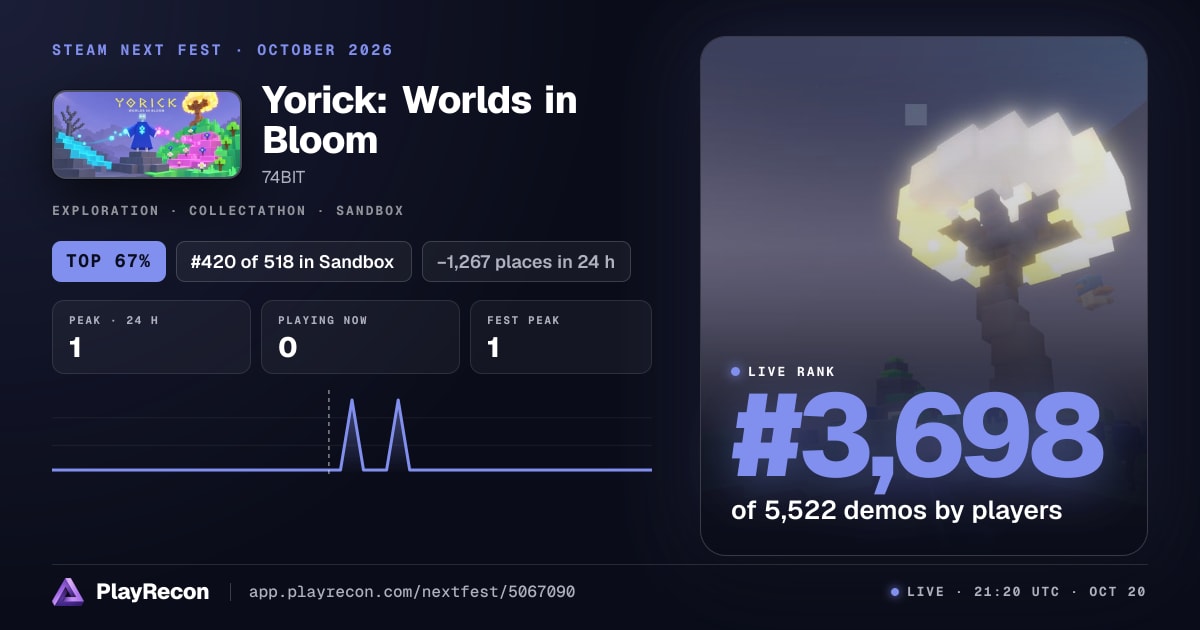This screenshot has height=630, width=1200.
Task: Open the app.playrecon.com/nextfest/5067090 link
Action: point(411,592)
